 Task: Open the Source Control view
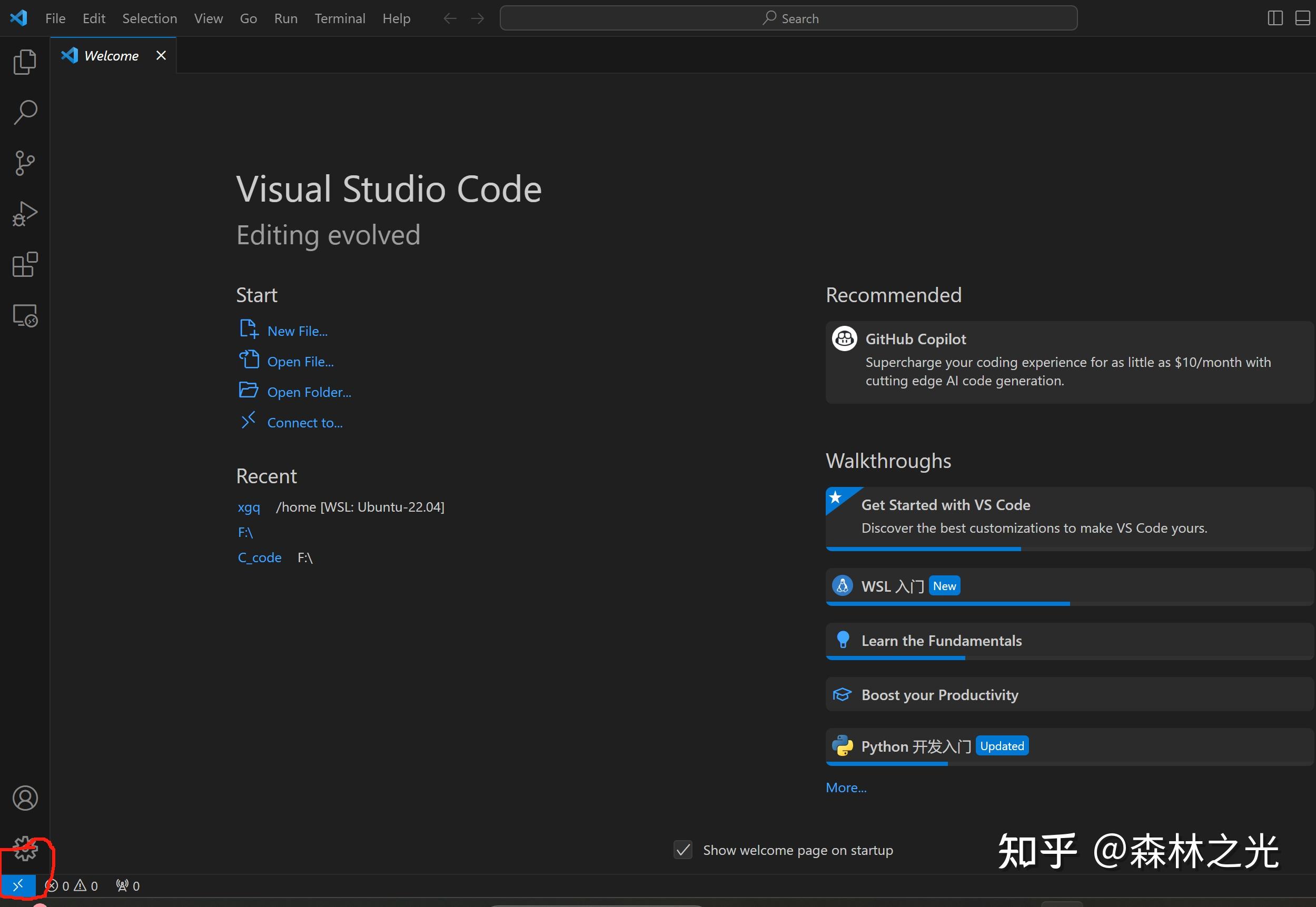tap(24, 163)
